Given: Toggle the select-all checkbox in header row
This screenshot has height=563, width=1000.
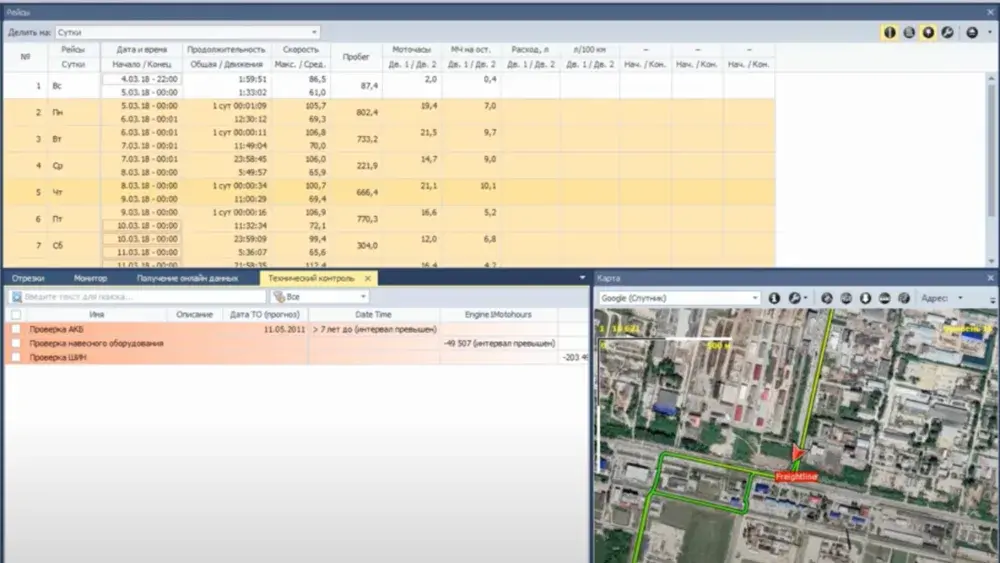Looking at the screenshot, I should (x=16, y=314).
